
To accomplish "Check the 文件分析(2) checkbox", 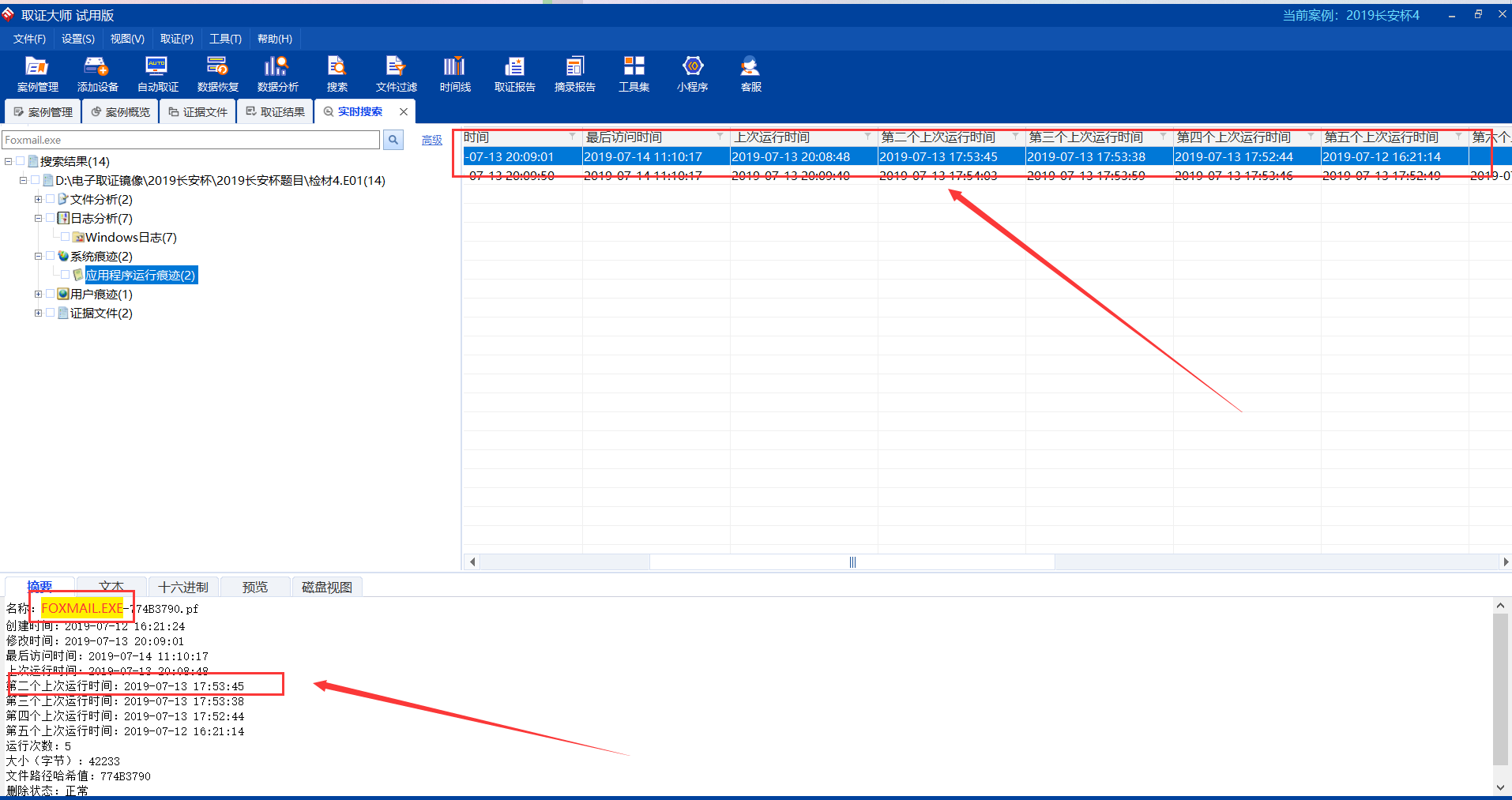I will (x=51, y=199).
